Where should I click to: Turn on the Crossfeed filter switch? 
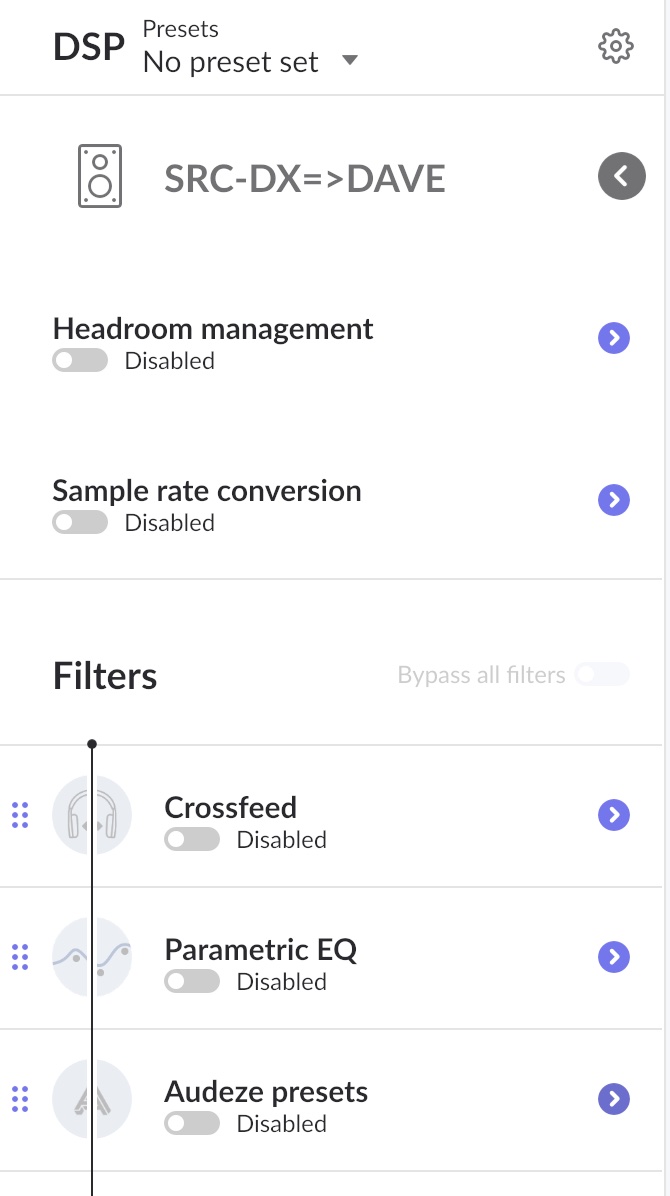point(192,840)
